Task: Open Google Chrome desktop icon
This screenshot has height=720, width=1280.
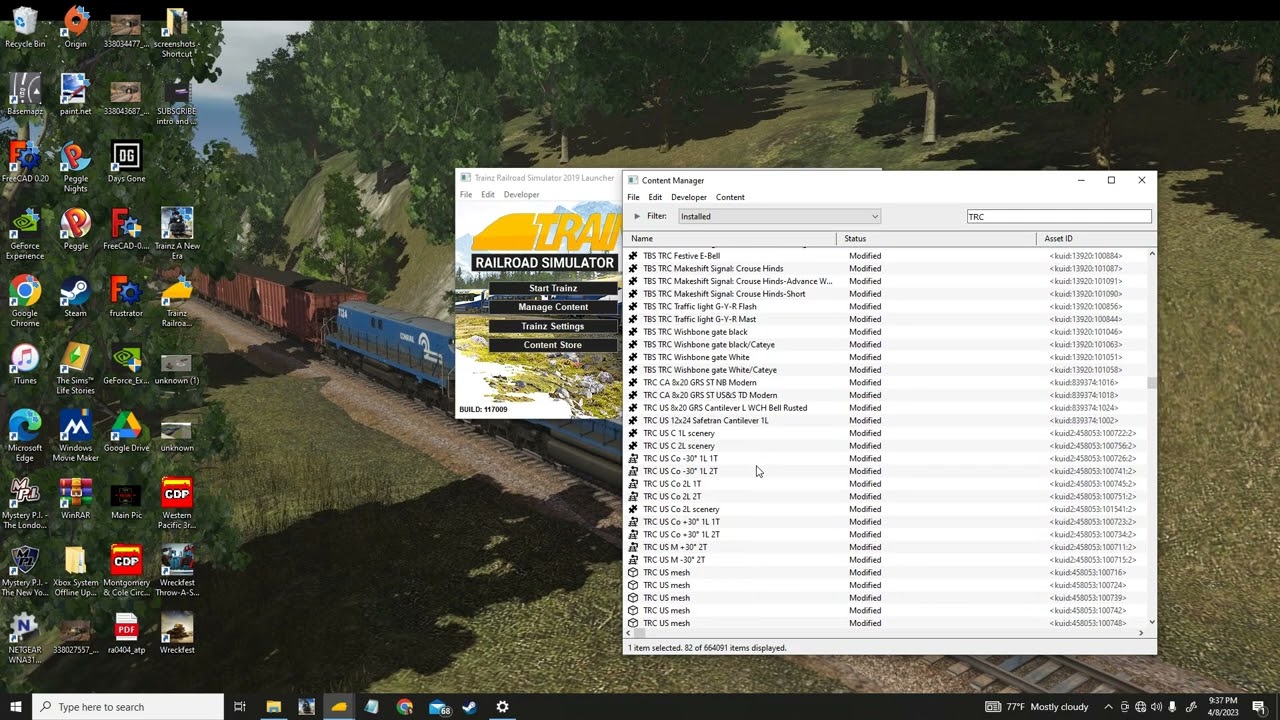Action: click(25, 301)
